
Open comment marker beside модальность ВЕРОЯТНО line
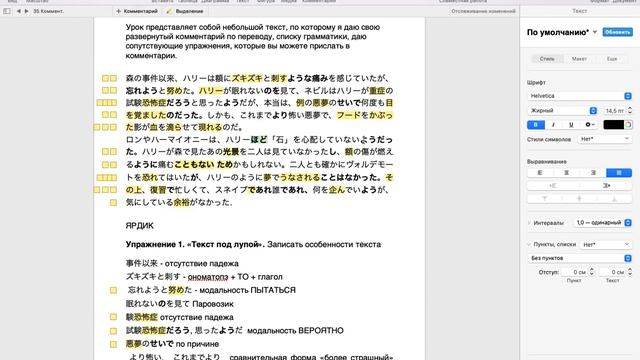click(x=113, y=331)
